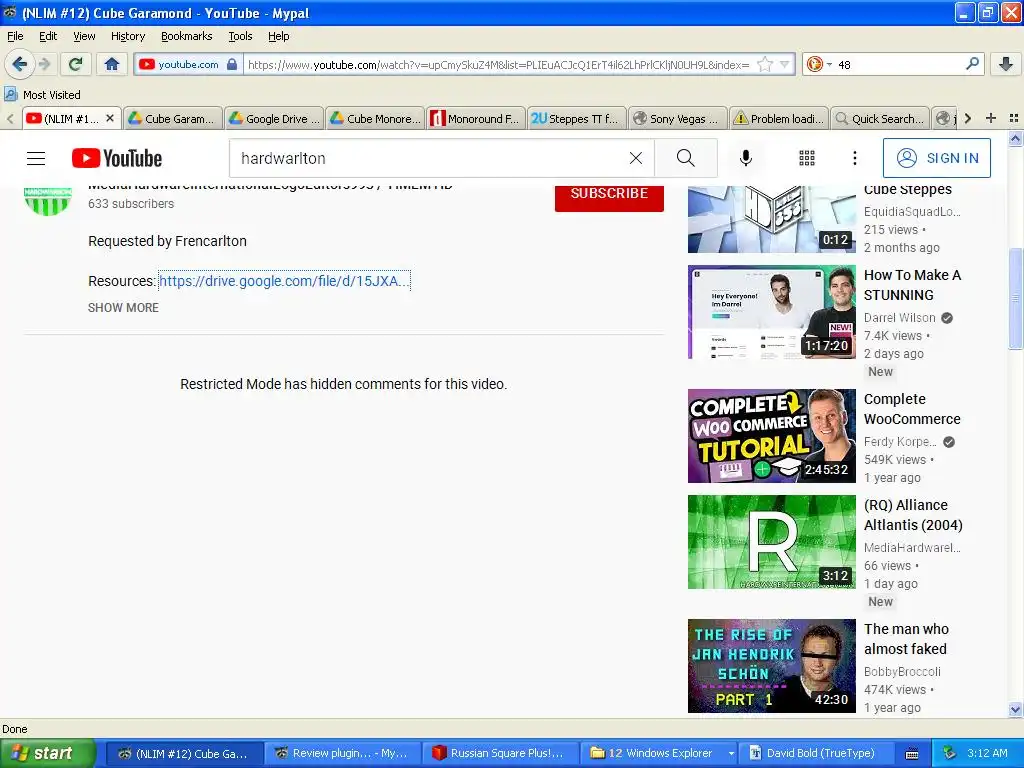Image resolution: width=1024 pixels, height=768 pixels.
Task: Click the SIGN IN button
Action: pyautogui.click(x=936, y=158)
